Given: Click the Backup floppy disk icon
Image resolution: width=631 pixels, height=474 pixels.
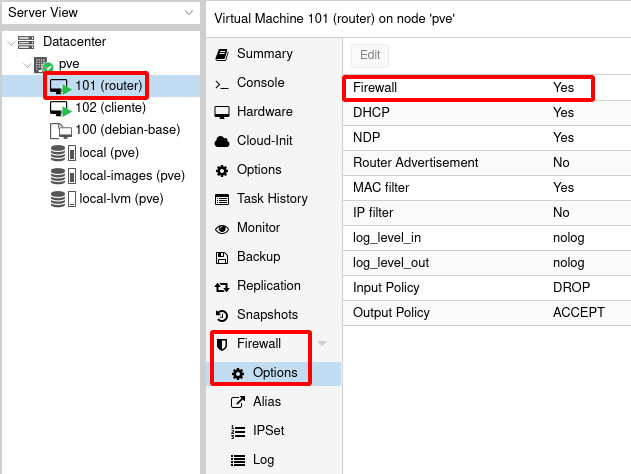Looking at the screenshot, I should (x=222, y=257).
